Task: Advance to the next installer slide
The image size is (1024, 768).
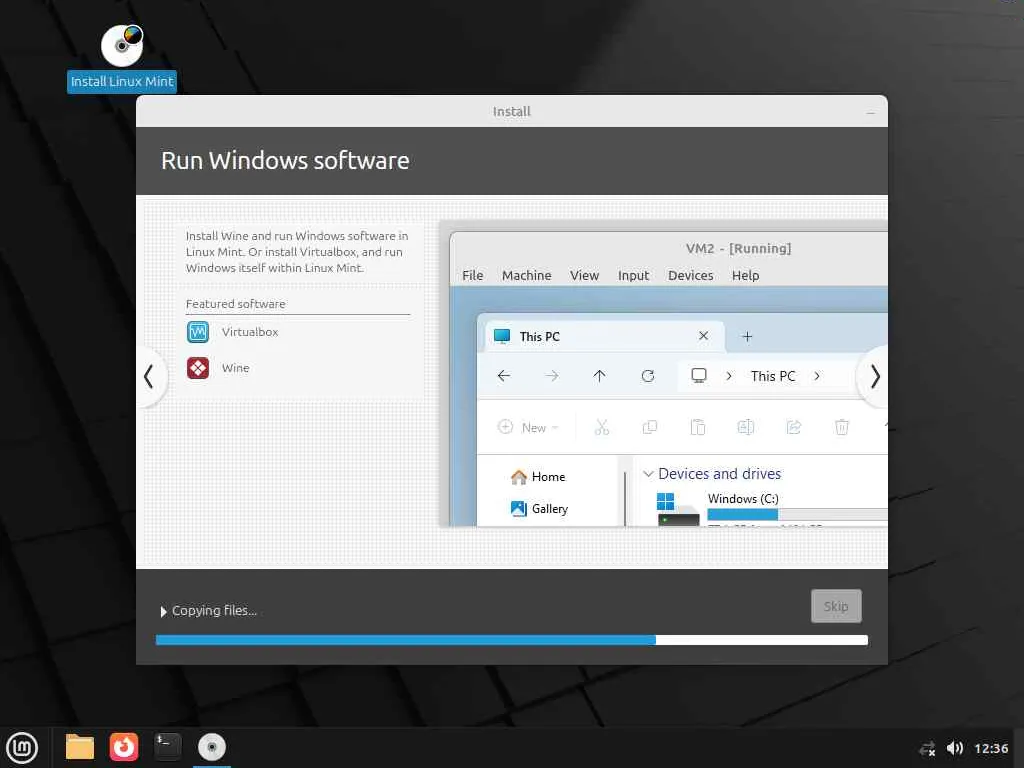Action: point(875,376)
